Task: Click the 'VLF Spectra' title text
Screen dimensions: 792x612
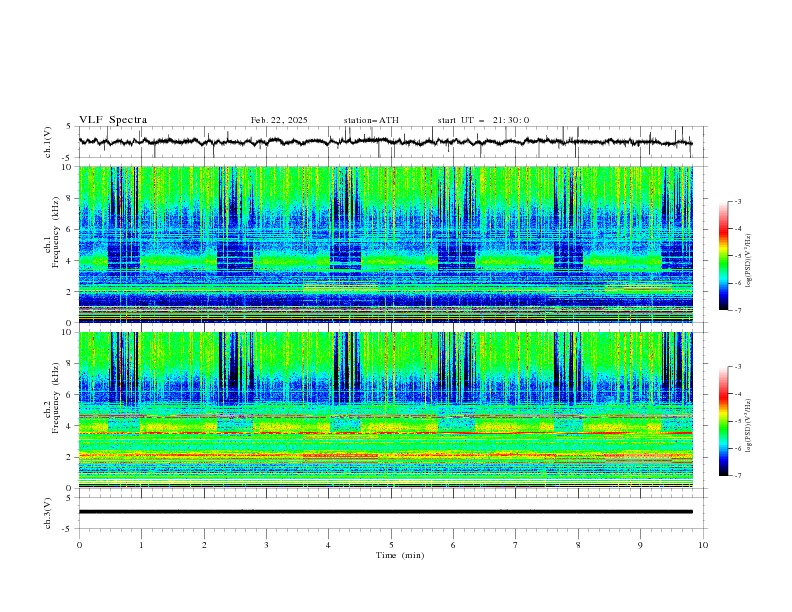Action: [x=113, y=120]
